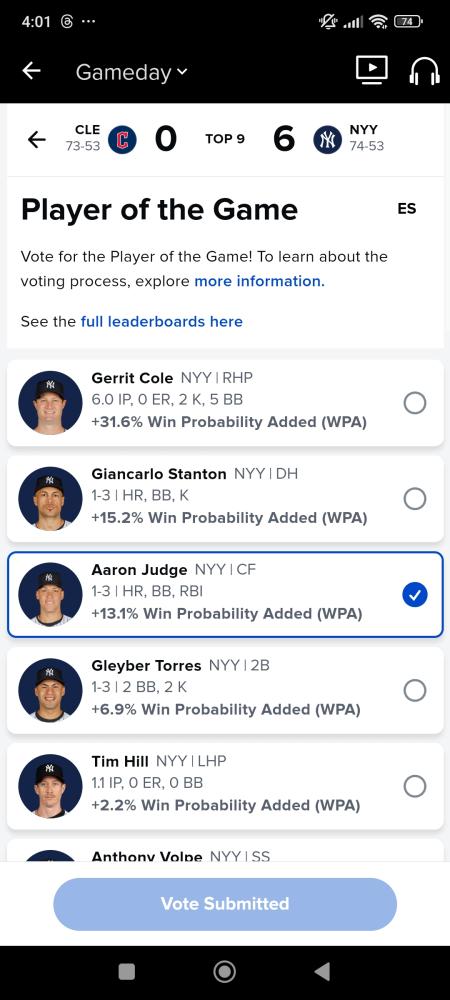The height and width of the screenshot is (1000, 450).
Task: Tap the back arrow in the top header
Action: point(31,71)
